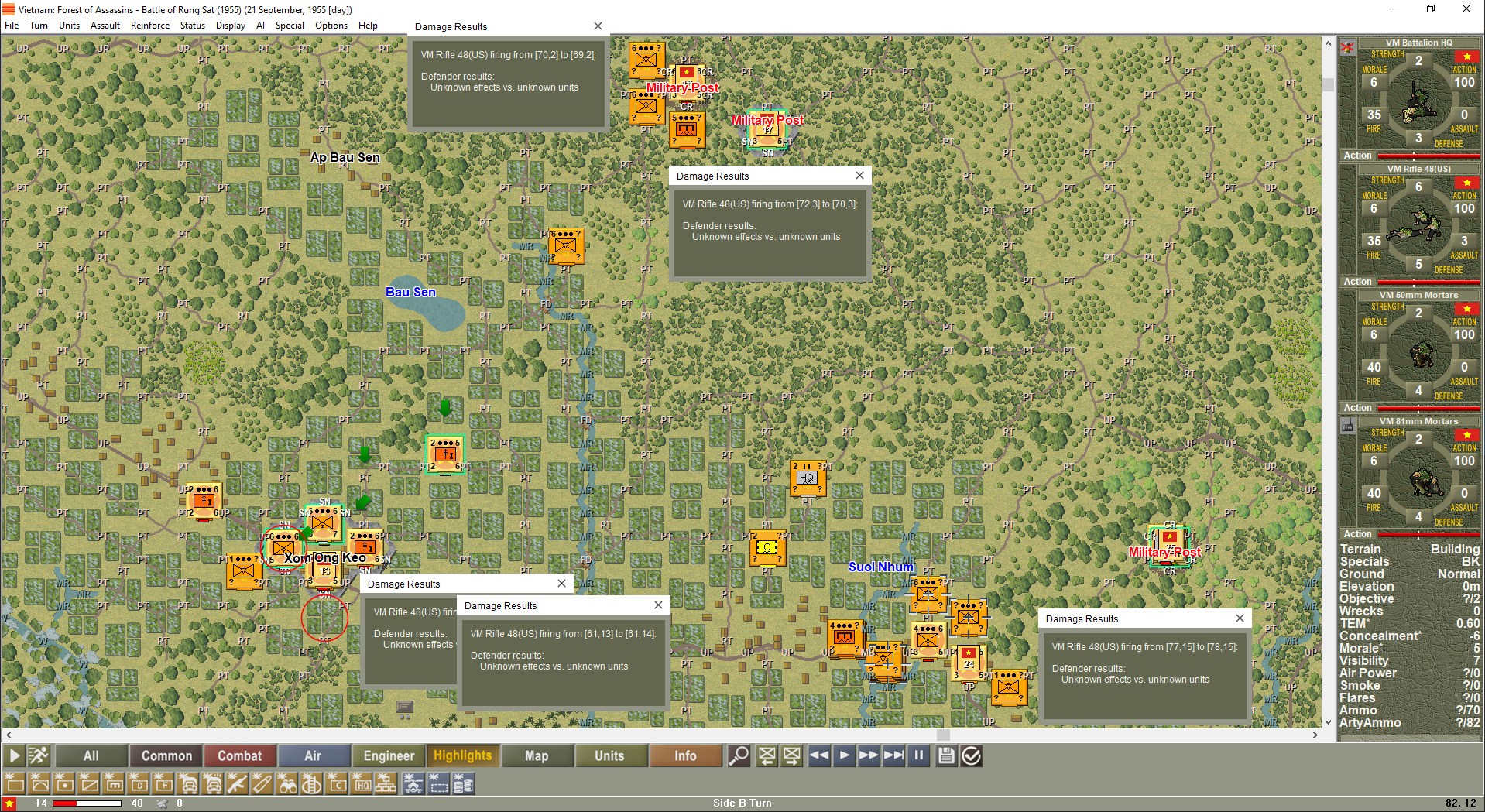1485x812 pixels.
Task: Click the binoculars highlight icon
Action: click(x=286, y=783)
